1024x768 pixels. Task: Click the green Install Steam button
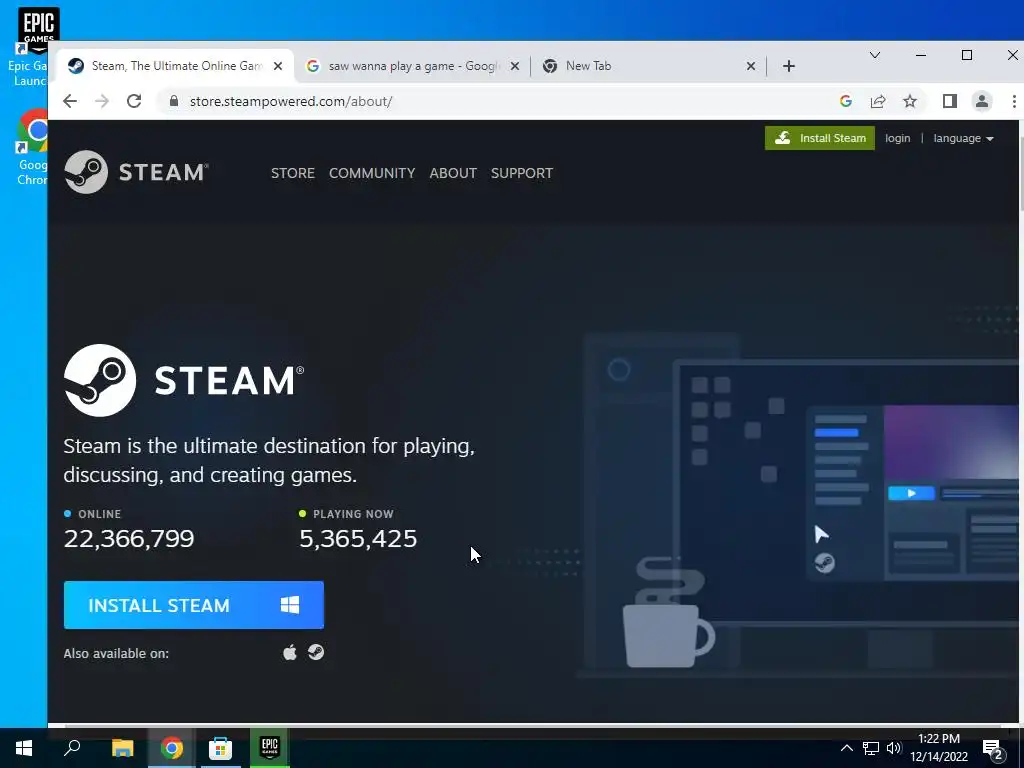coord(820,138)
